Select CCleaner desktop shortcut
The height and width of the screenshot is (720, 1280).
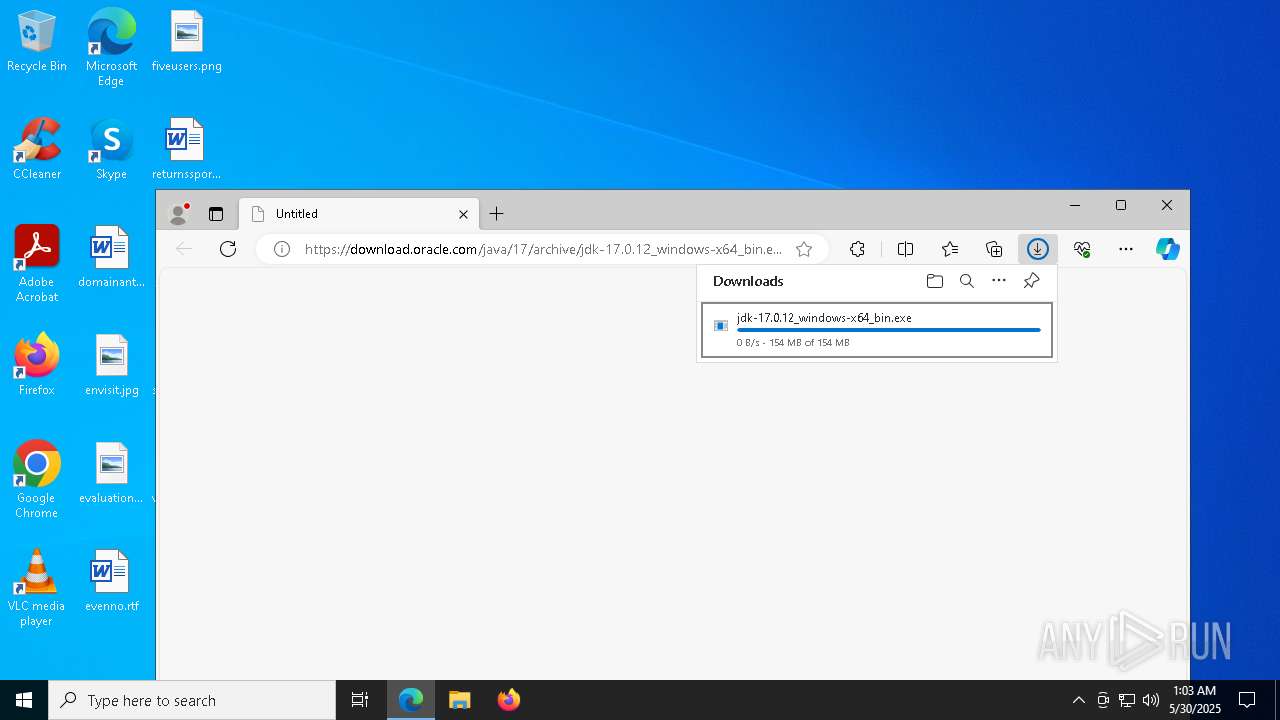(x=37, y=150)
